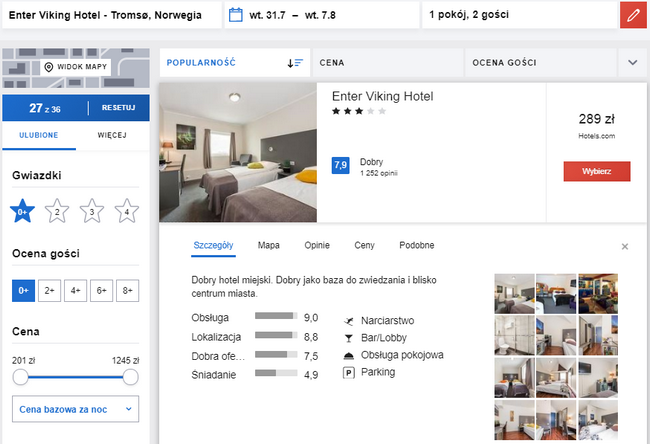This screenshot has width=650, height=444.
Task: Click the red Wybierz button
Action: tap(597, 171)
